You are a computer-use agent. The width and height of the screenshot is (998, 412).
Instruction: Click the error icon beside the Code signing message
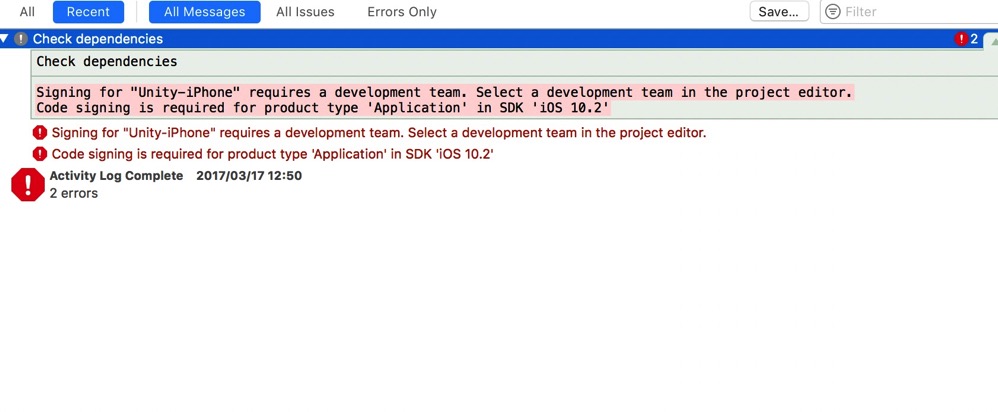point(40,154)
